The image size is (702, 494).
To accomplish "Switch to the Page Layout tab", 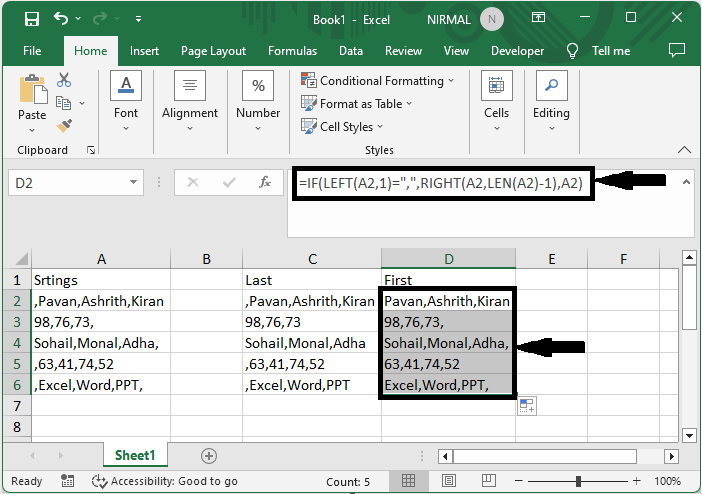I will point(213,51).
